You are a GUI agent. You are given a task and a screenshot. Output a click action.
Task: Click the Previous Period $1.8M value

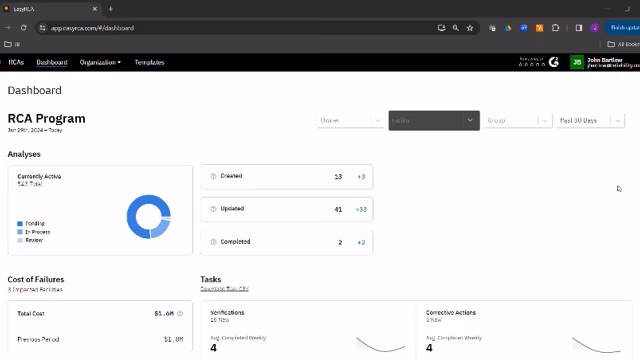(x=173, y=339)
